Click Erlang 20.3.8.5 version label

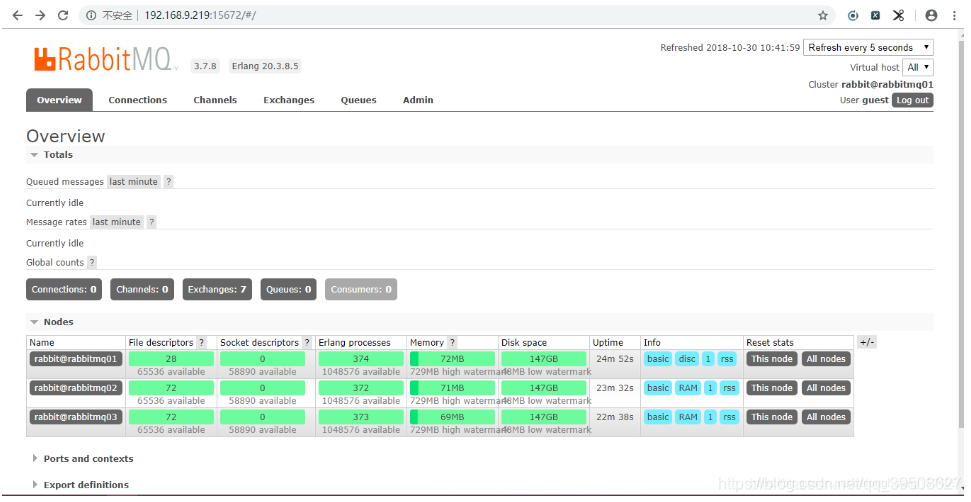tap(265, 66)
